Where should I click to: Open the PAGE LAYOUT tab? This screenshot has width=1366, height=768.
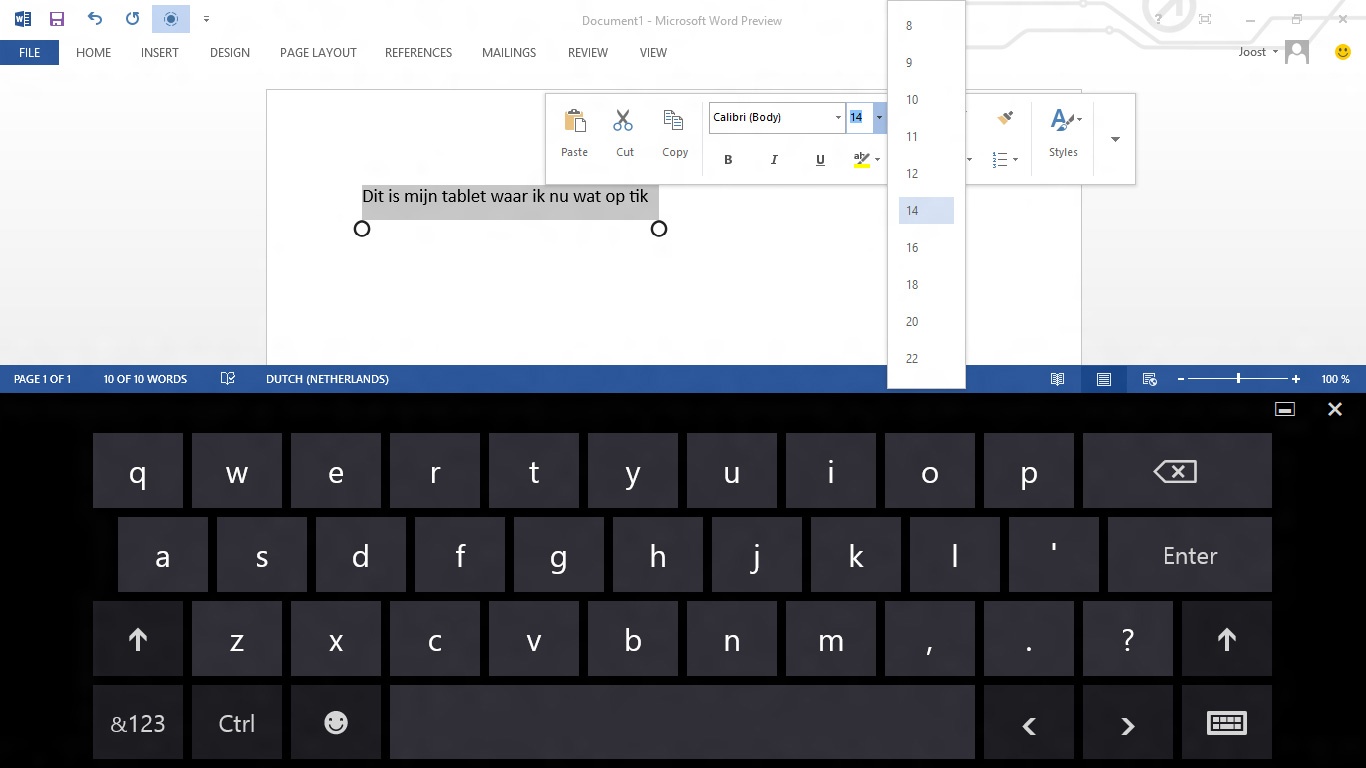318,52
